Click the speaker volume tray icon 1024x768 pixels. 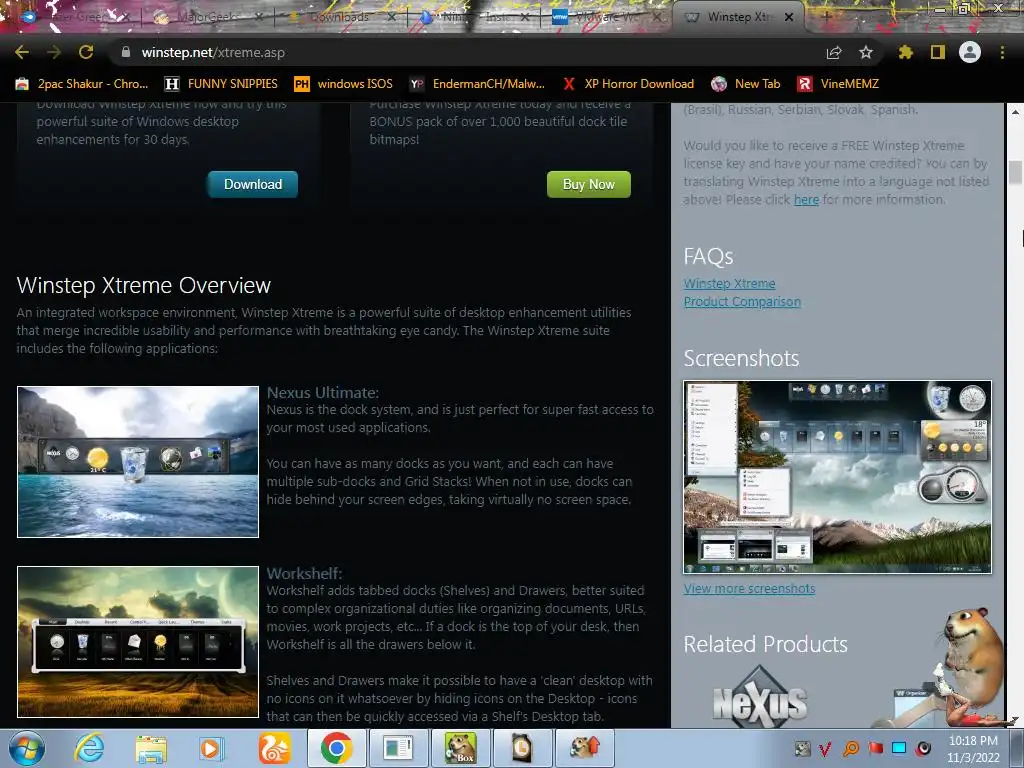tap(923, 748)
